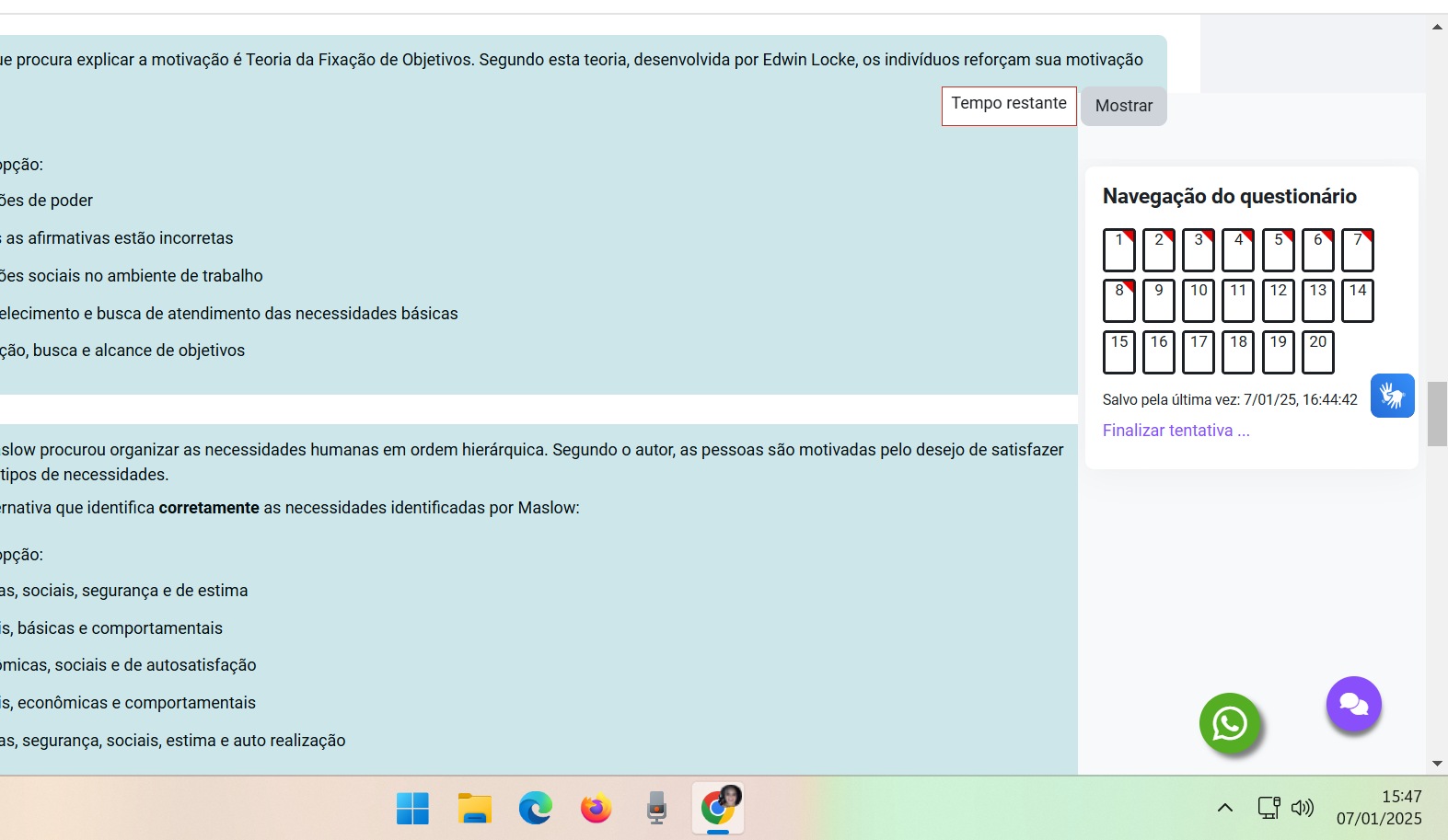The height and width of the screenshot is (840, 1448).
Task: Click the green WhatsApp floating button
Action: (1229, 723)
